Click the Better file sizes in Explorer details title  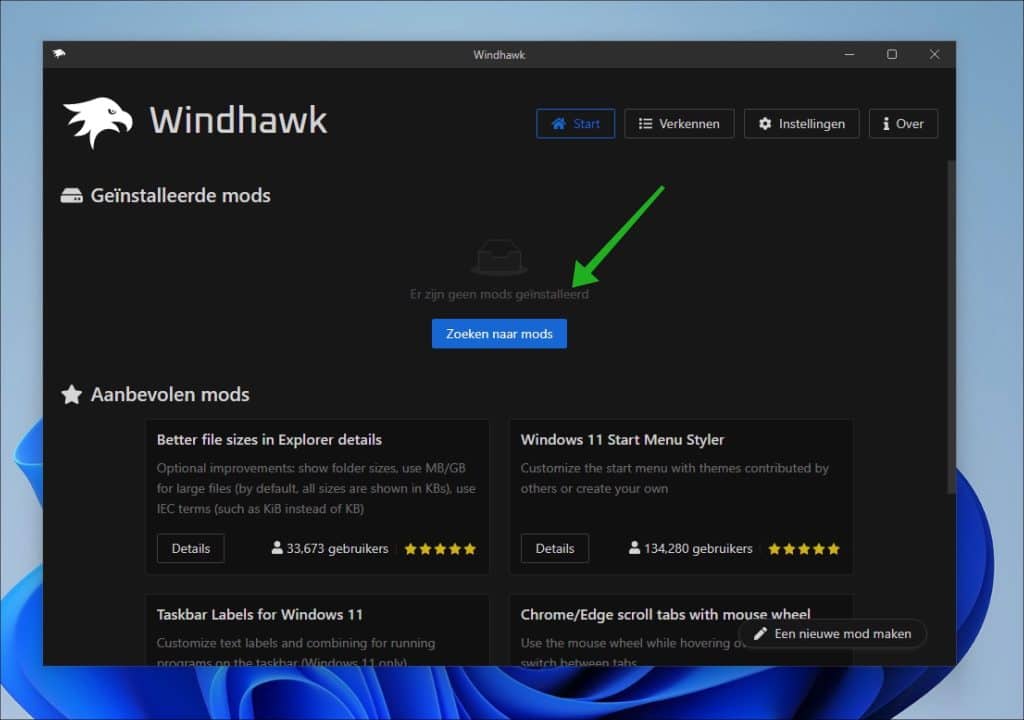click(269, 440)
